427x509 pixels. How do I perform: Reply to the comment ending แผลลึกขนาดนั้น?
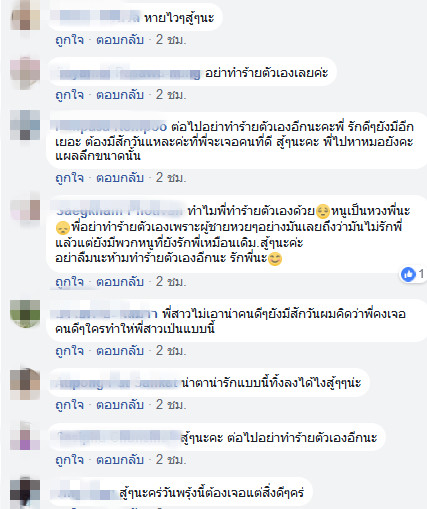point(120,178)
